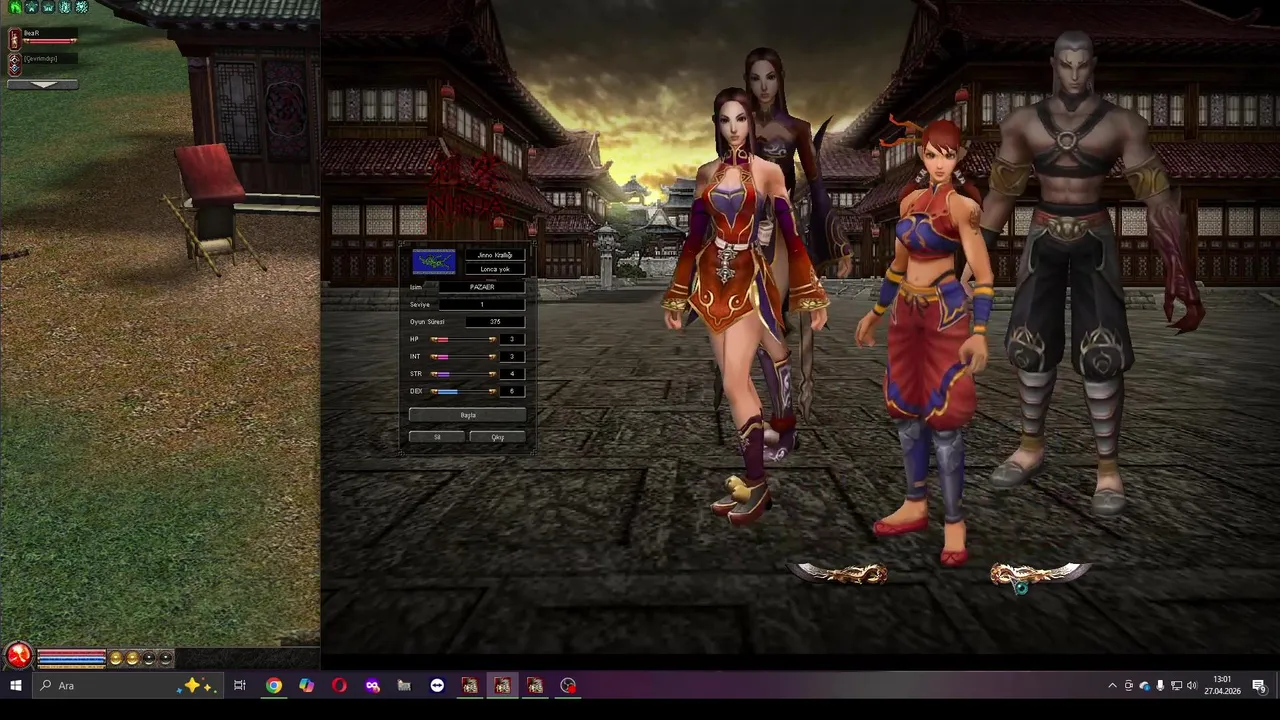Viewport: 1280px width, 720px height.
Task: Click the STR stat bar
Action: point(463,374)
